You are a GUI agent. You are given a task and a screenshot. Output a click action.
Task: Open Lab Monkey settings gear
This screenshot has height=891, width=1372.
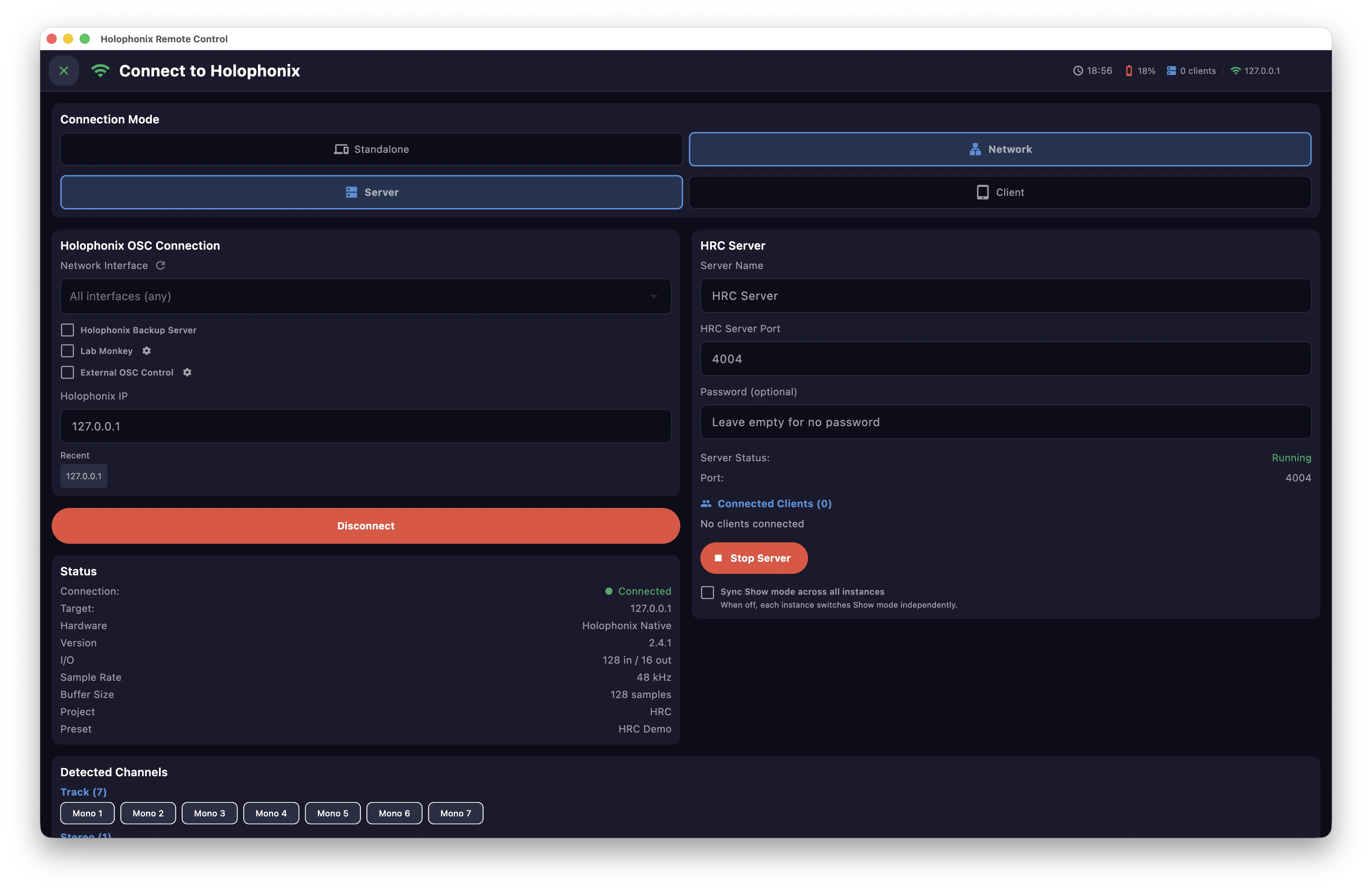[146, 351]
